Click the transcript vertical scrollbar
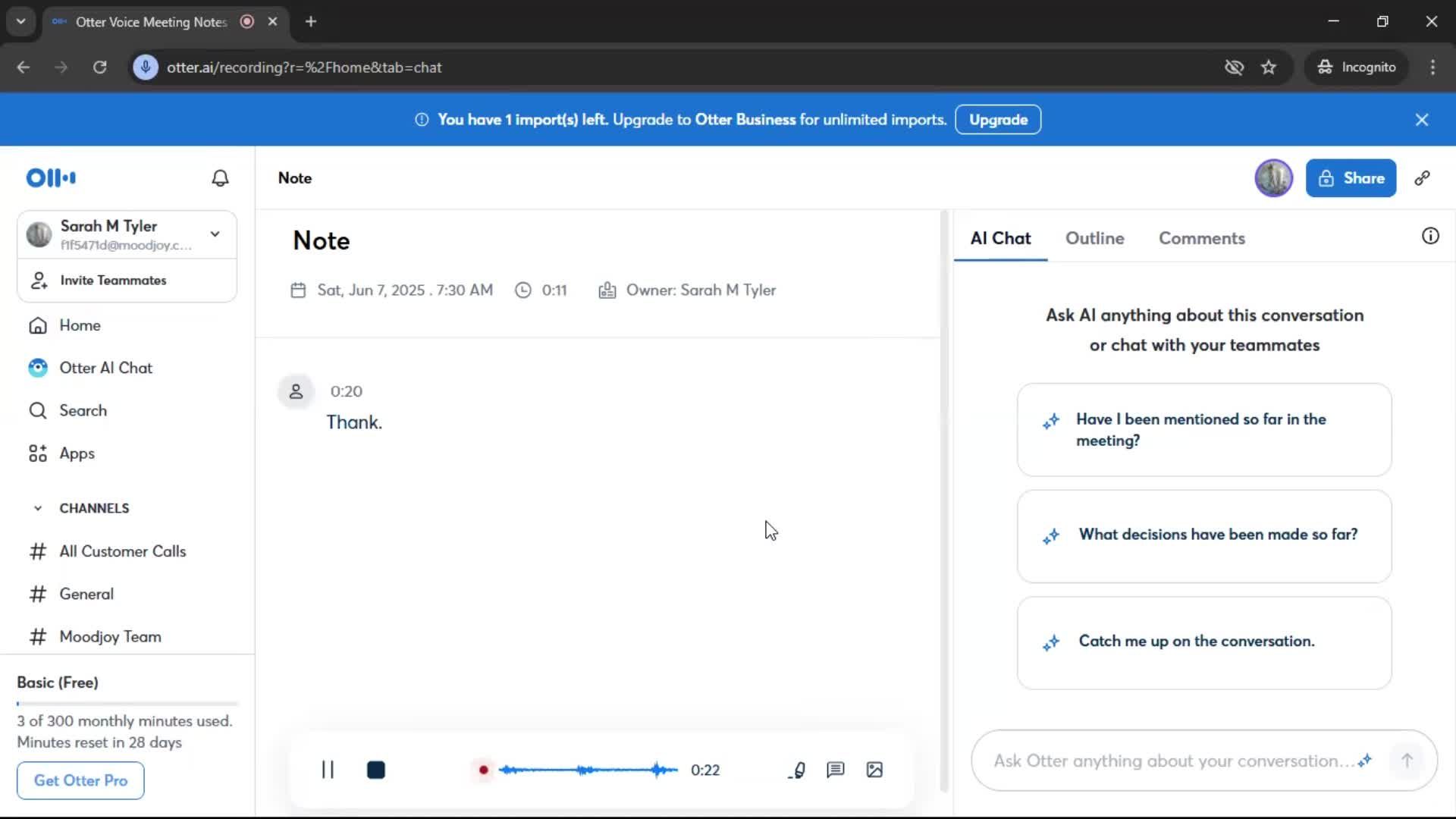1456x819 pixels. point(944,500)
